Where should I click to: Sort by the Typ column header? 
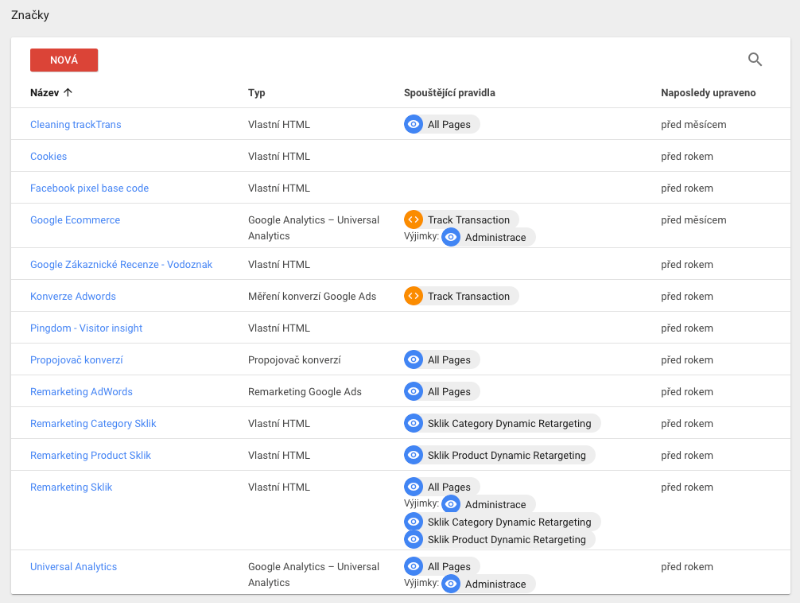point(257,92)
